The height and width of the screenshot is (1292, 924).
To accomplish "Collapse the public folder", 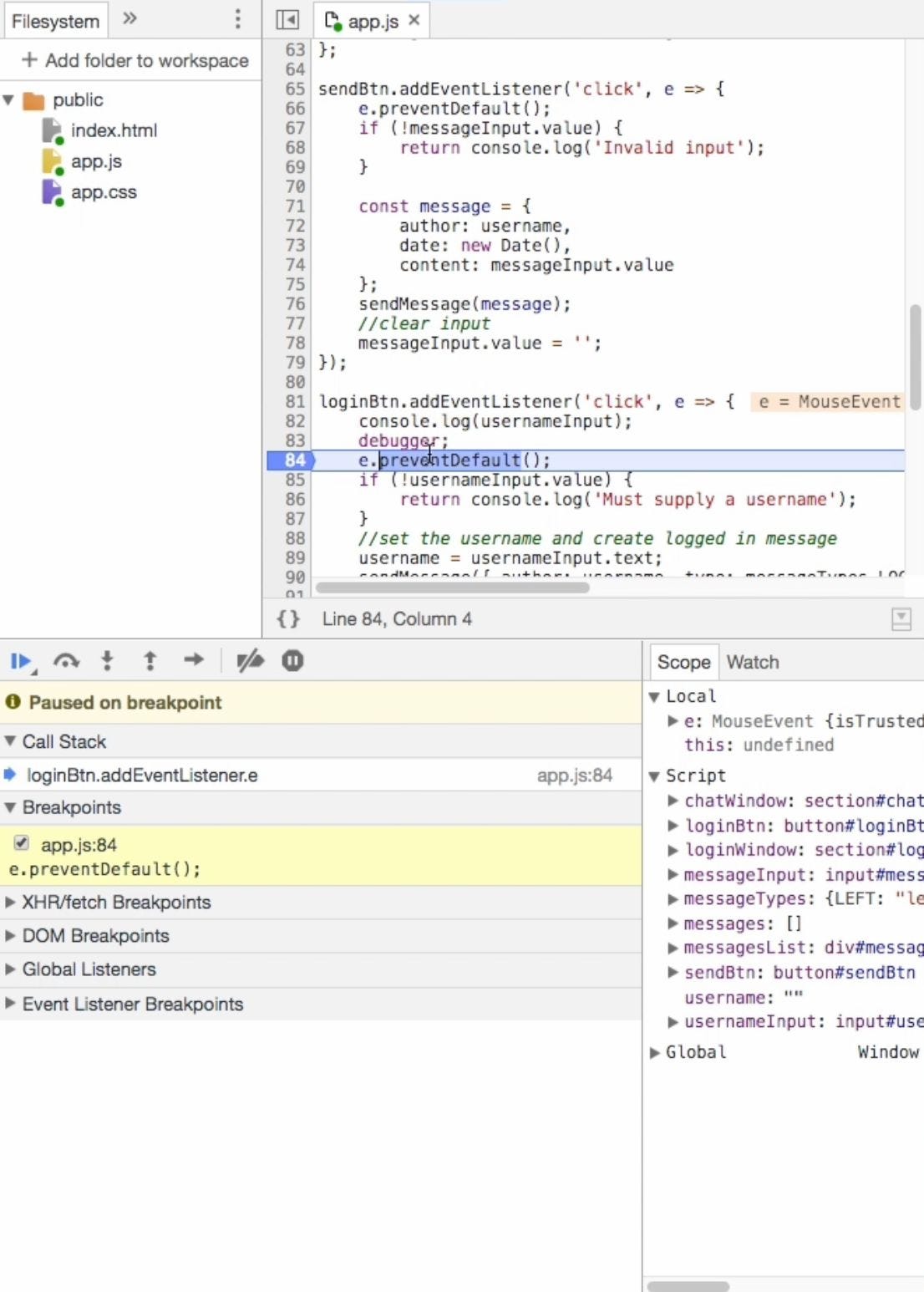I will tap(8, 100).
